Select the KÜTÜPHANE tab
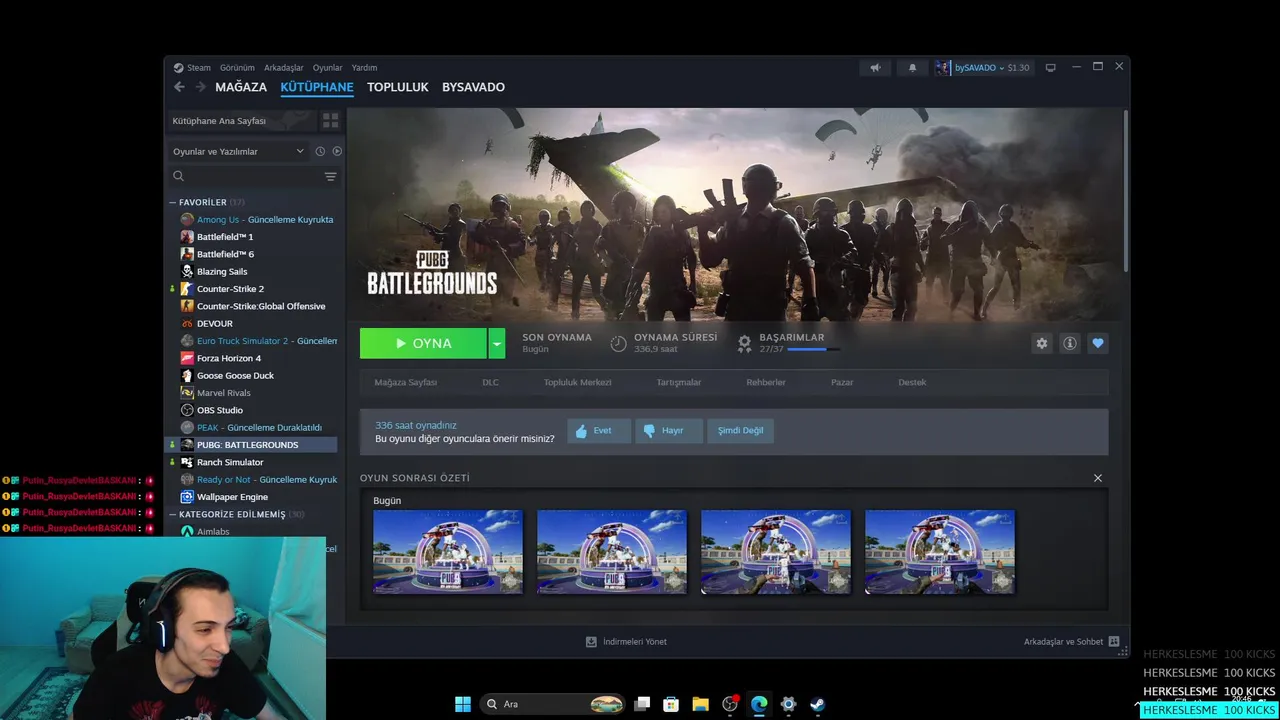This screenshot has height=720, width=1280. [x=316, y=87]
